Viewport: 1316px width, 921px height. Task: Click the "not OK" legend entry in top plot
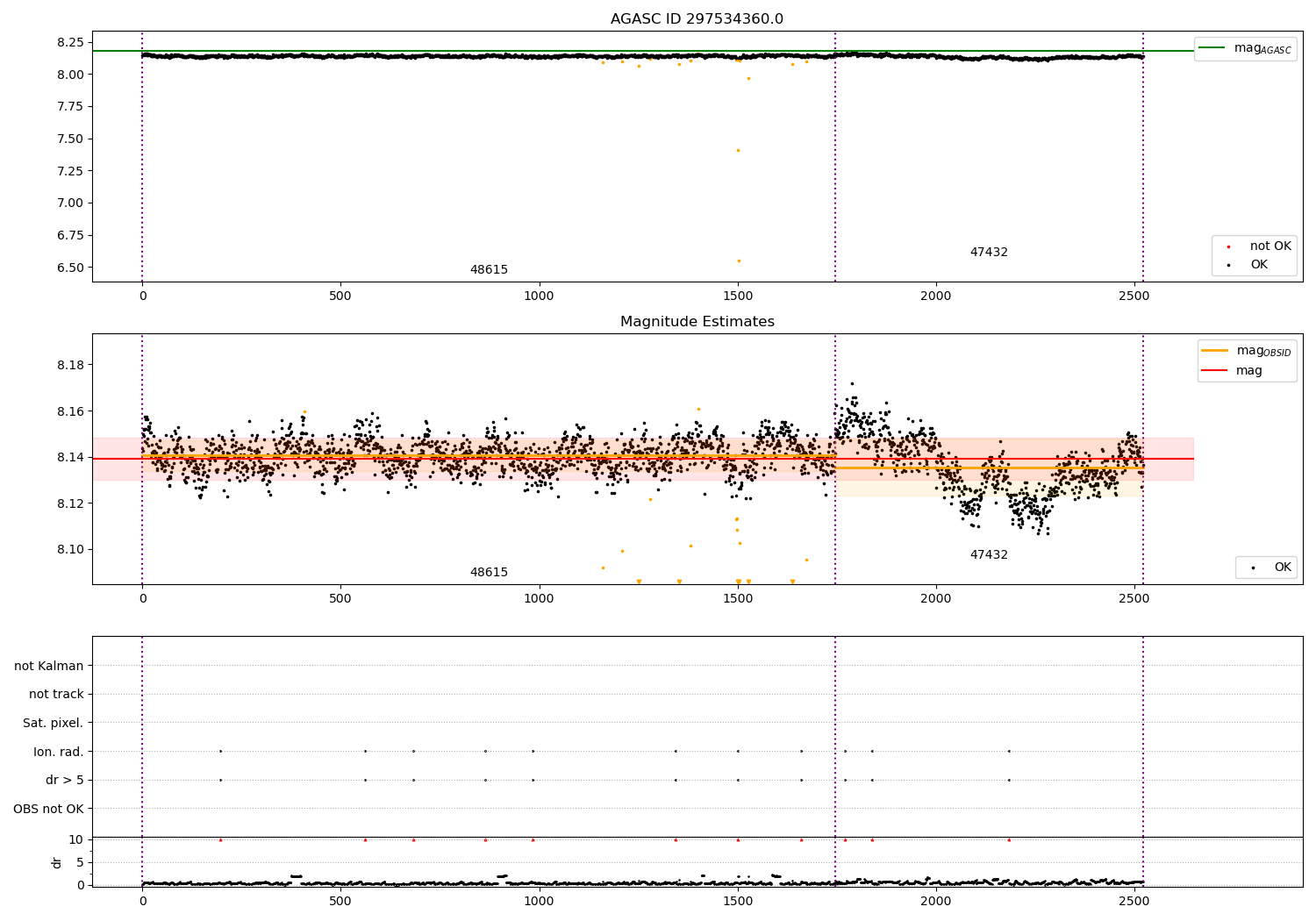[x=1270, y=246]
